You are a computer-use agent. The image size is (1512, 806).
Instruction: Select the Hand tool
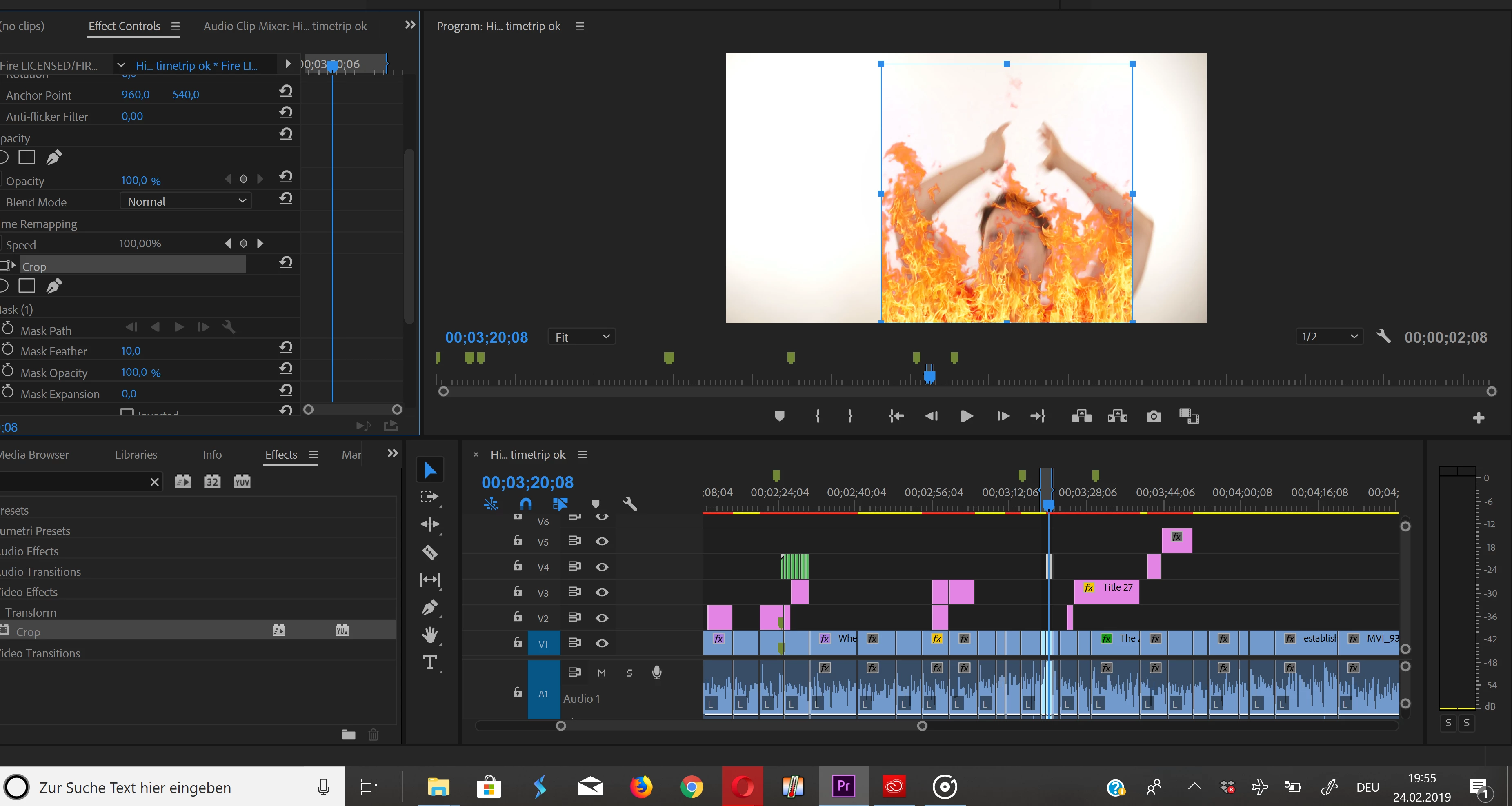[x=430, y=635]
